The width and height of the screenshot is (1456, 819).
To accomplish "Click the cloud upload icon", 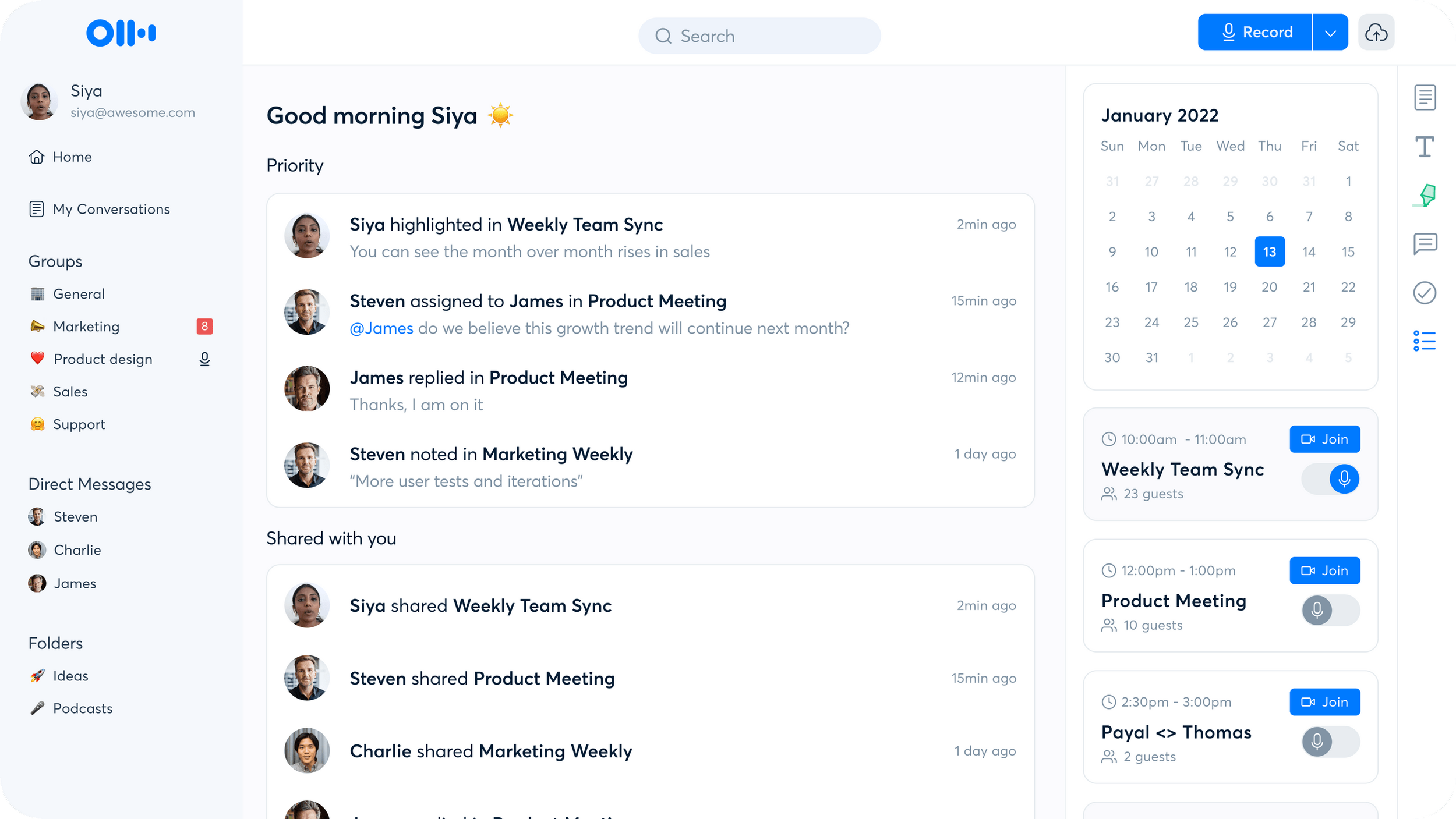I will (x=1376, y=33).
